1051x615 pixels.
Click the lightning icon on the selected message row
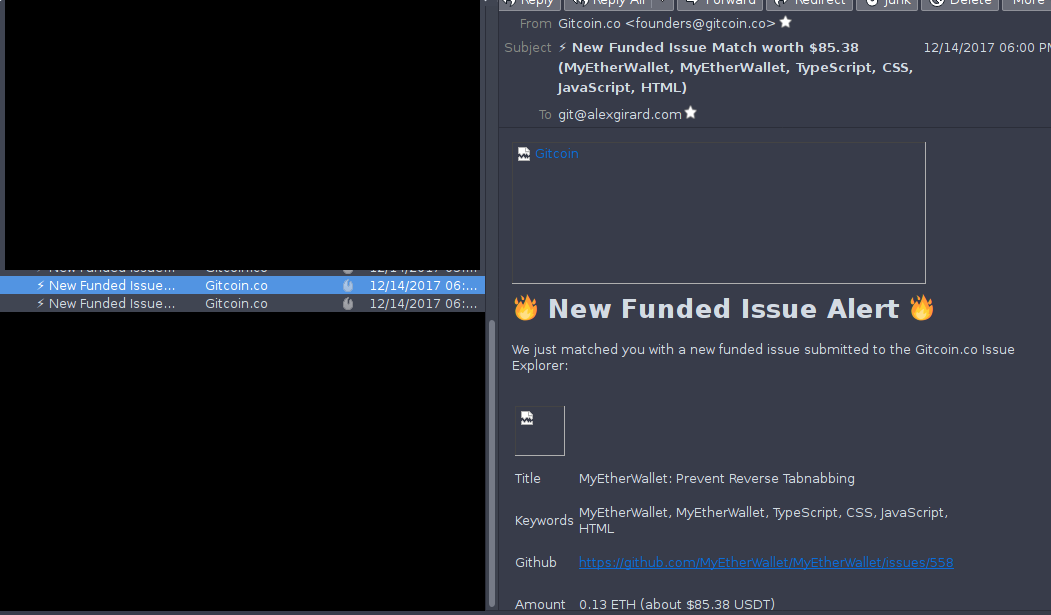(x=38, y=284)
